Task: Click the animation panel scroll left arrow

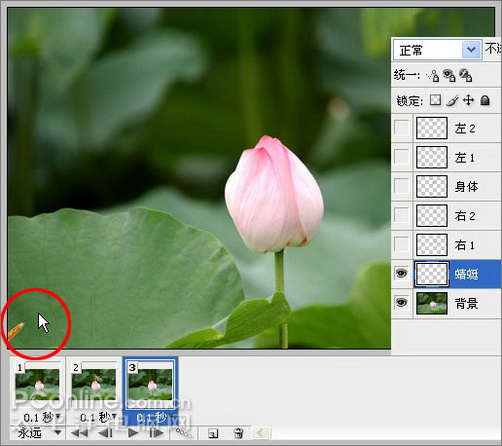Action: tap(260, 433)
